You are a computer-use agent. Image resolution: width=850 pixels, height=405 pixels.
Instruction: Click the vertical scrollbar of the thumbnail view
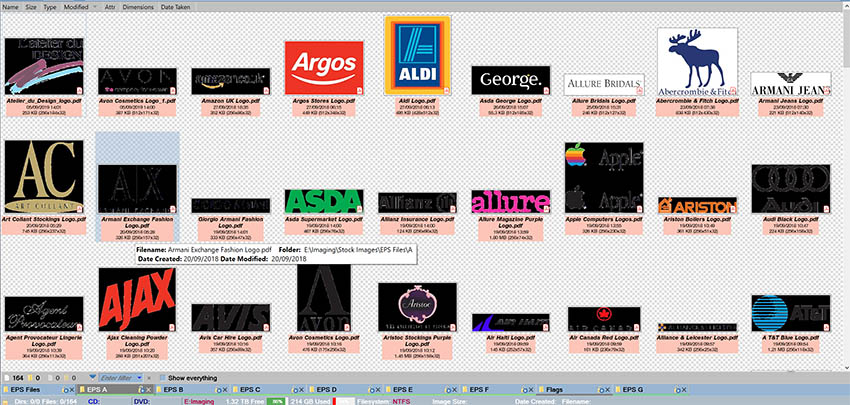[x=846, y=190]
